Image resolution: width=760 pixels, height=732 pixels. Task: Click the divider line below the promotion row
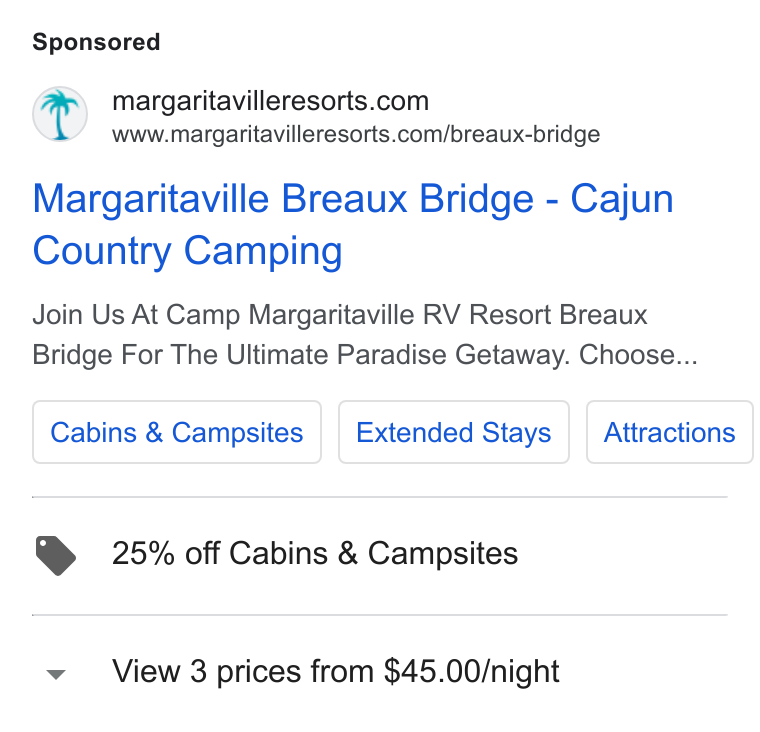[380, 615]
